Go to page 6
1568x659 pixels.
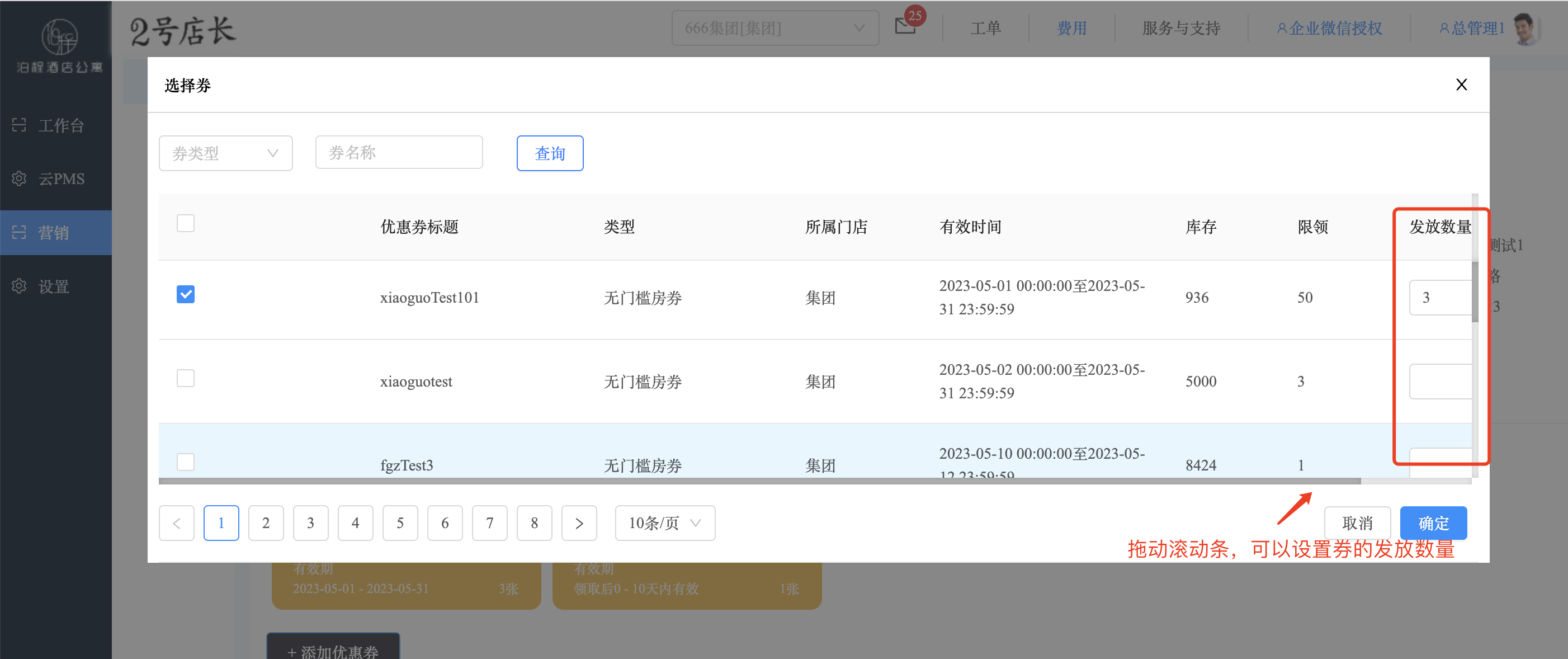(445, 523)
